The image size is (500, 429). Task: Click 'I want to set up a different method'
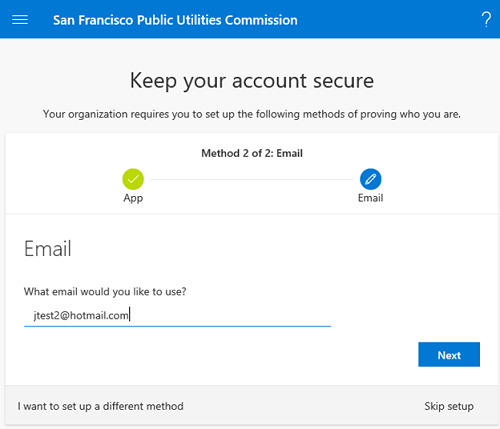click(100, 406)
